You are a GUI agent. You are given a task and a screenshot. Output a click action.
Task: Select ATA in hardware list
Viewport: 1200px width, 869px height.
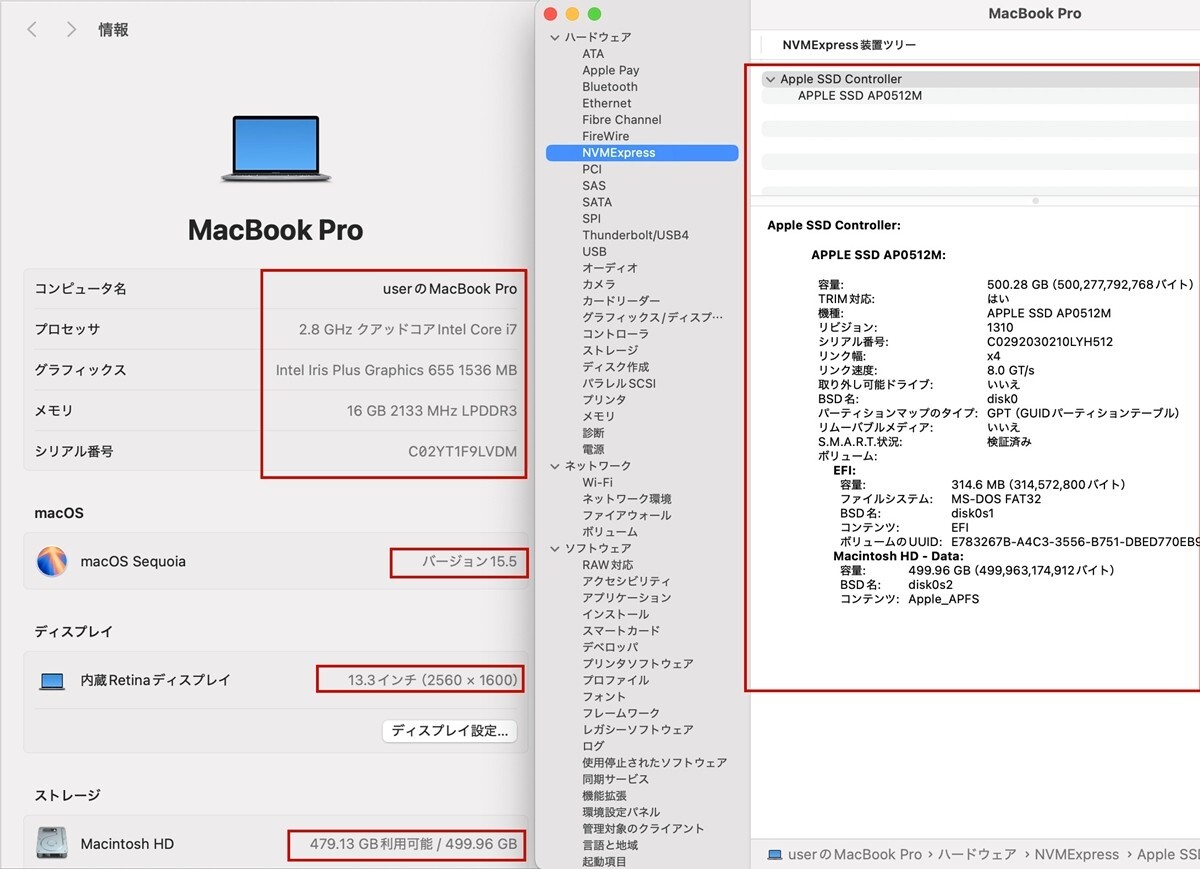pos(593,54)
